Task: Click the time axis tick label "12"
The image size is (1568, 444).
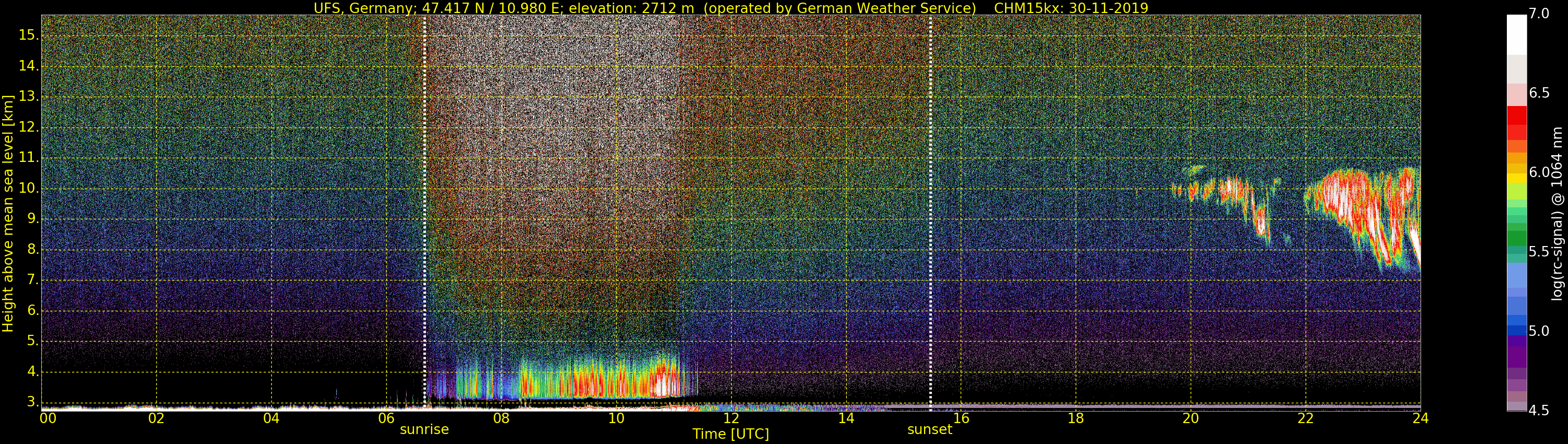Action: point(731,418)
